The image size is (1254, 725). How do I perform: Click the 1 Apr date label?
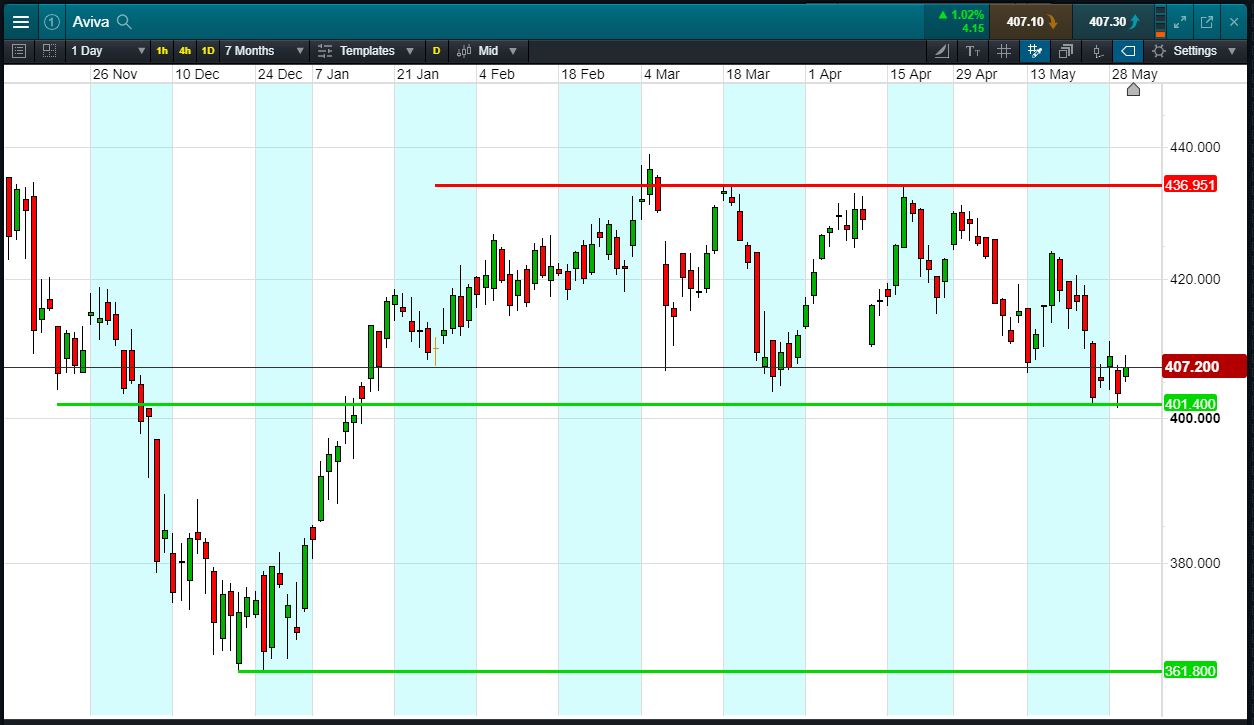[x=826, y=74]
